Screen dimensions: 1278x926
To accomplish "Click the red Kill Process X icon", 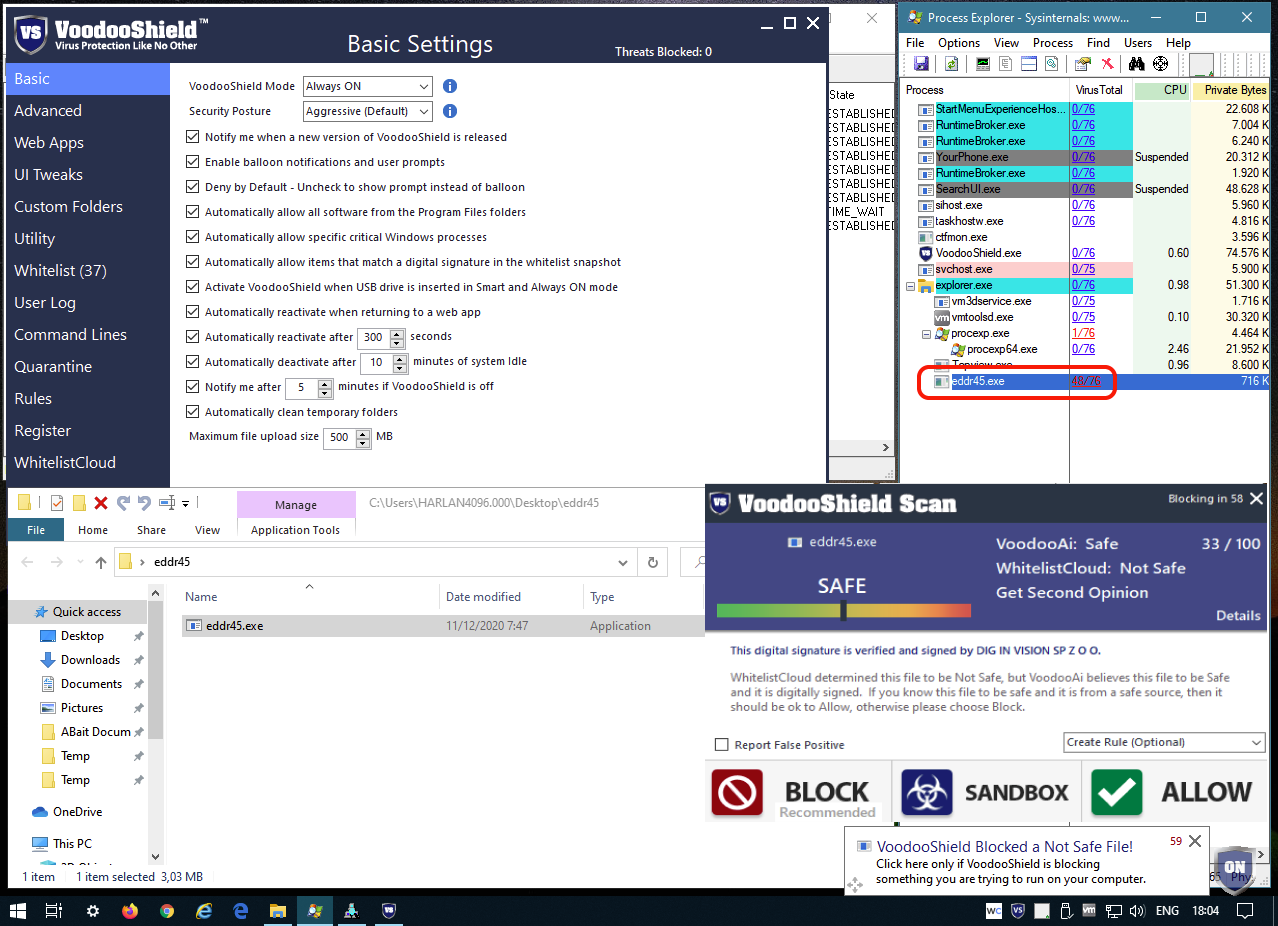I will tap(1107, 64).
